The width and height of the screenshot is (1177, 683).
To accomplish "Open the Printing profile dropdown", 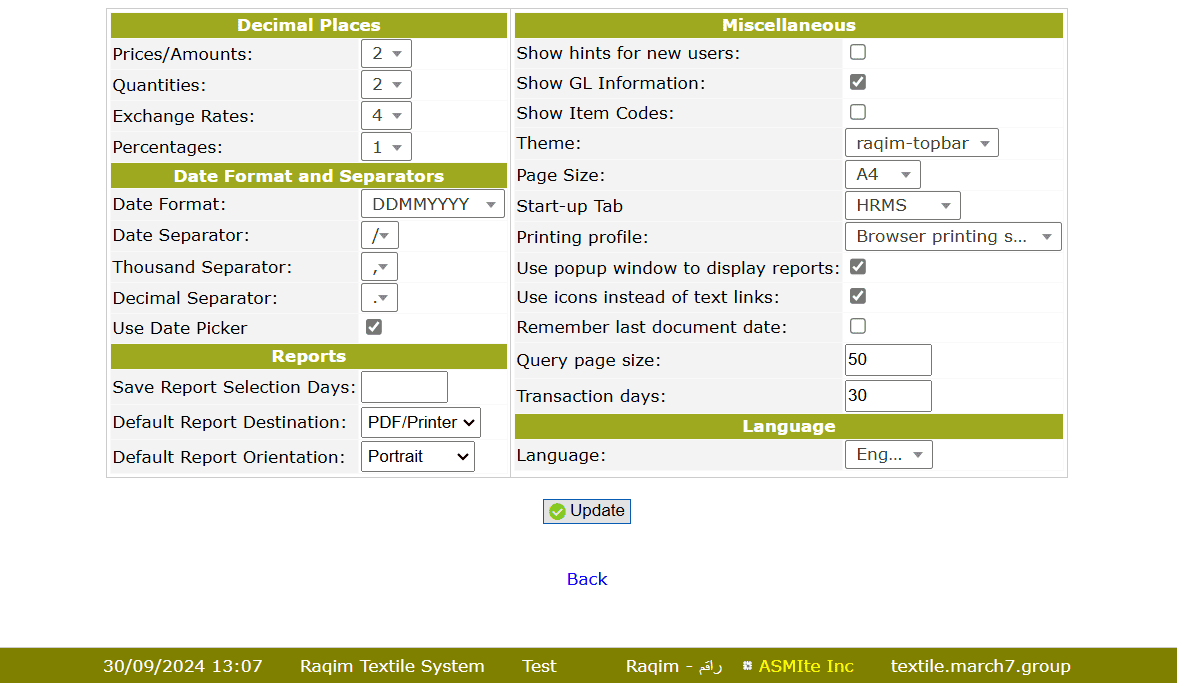I will pyautogui.click(x=952, y=237).
